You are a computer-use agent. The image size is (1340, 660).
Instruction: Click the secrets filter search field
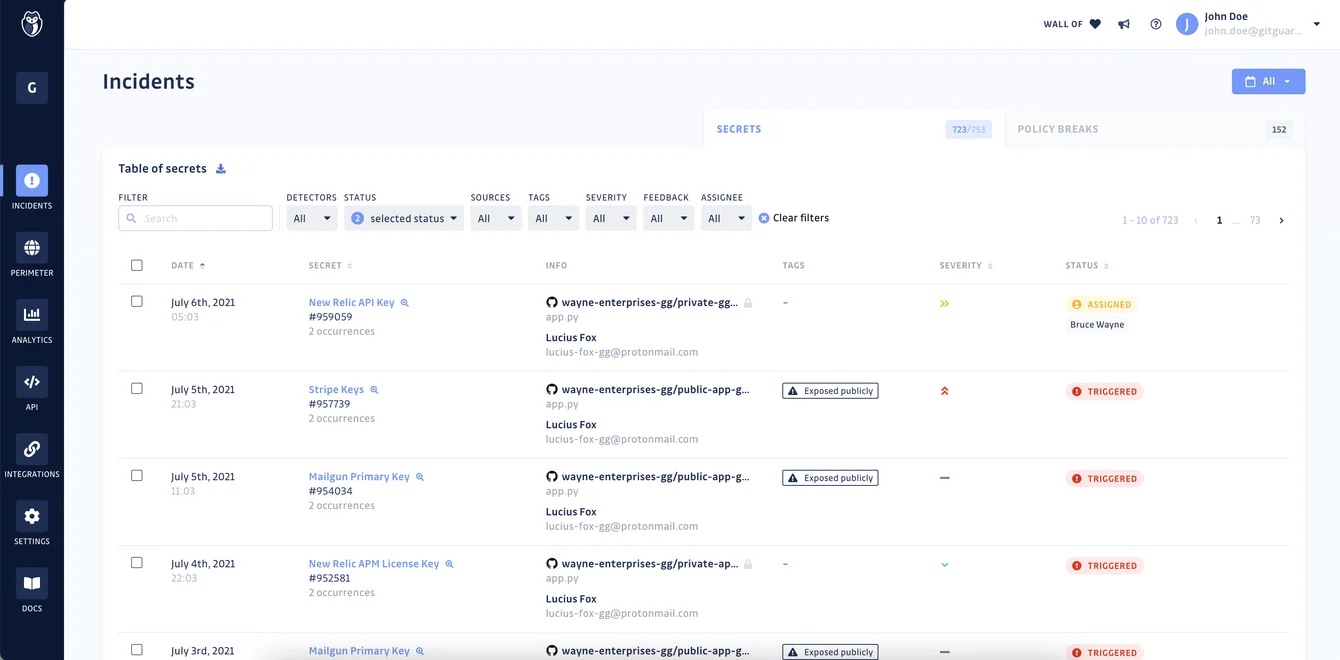coord(195,218)
